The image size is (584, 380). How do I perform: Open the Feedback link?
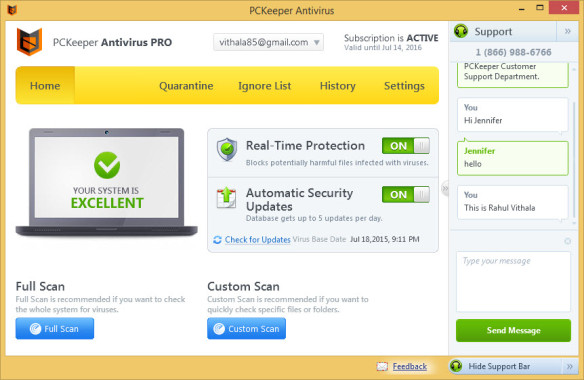pyautogui.click(x=410, y=367)
